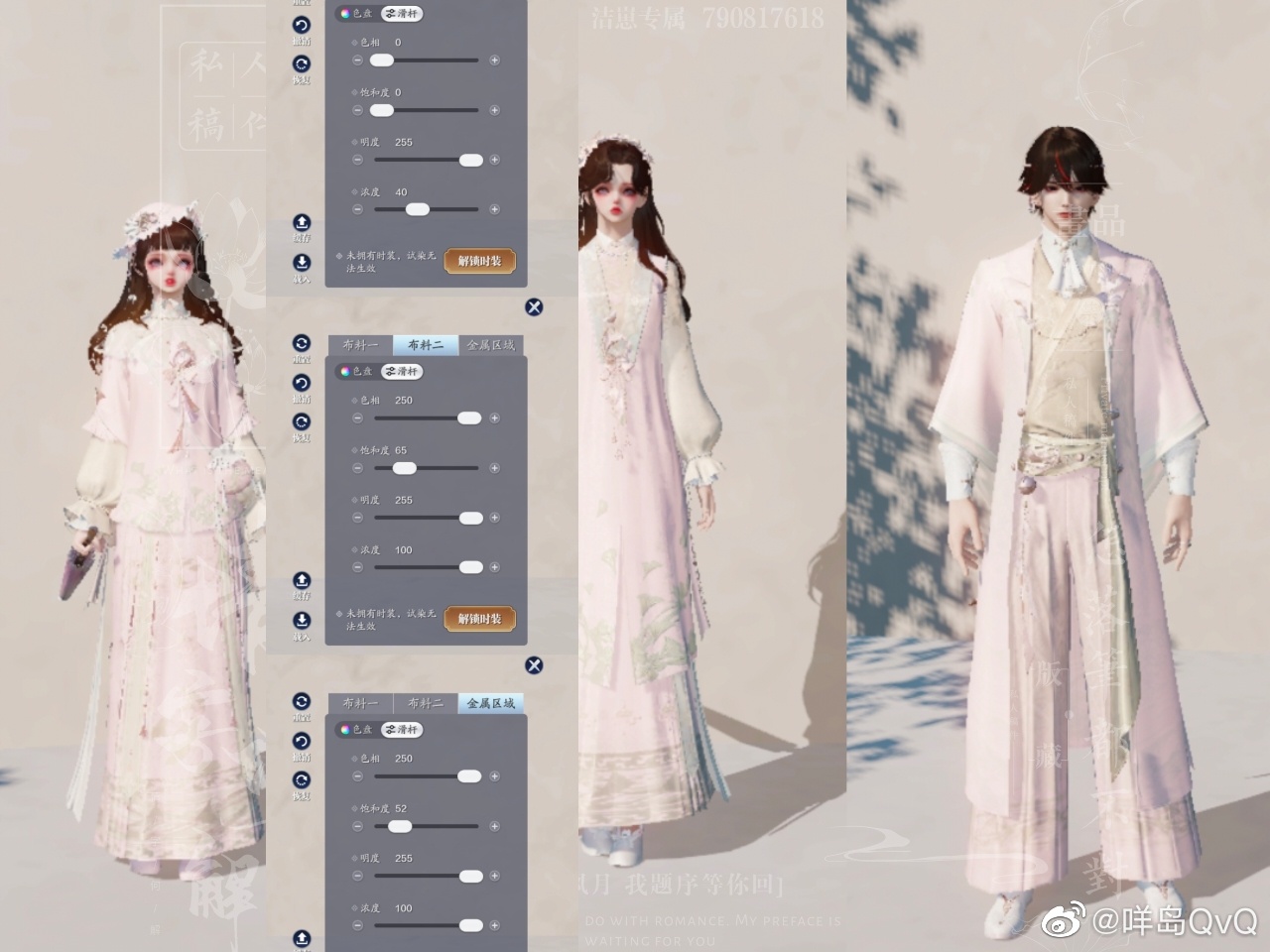Click the 恢复 redo icon beside the 布料二 panel
The image size is (1270, 952).
[302, 422]
